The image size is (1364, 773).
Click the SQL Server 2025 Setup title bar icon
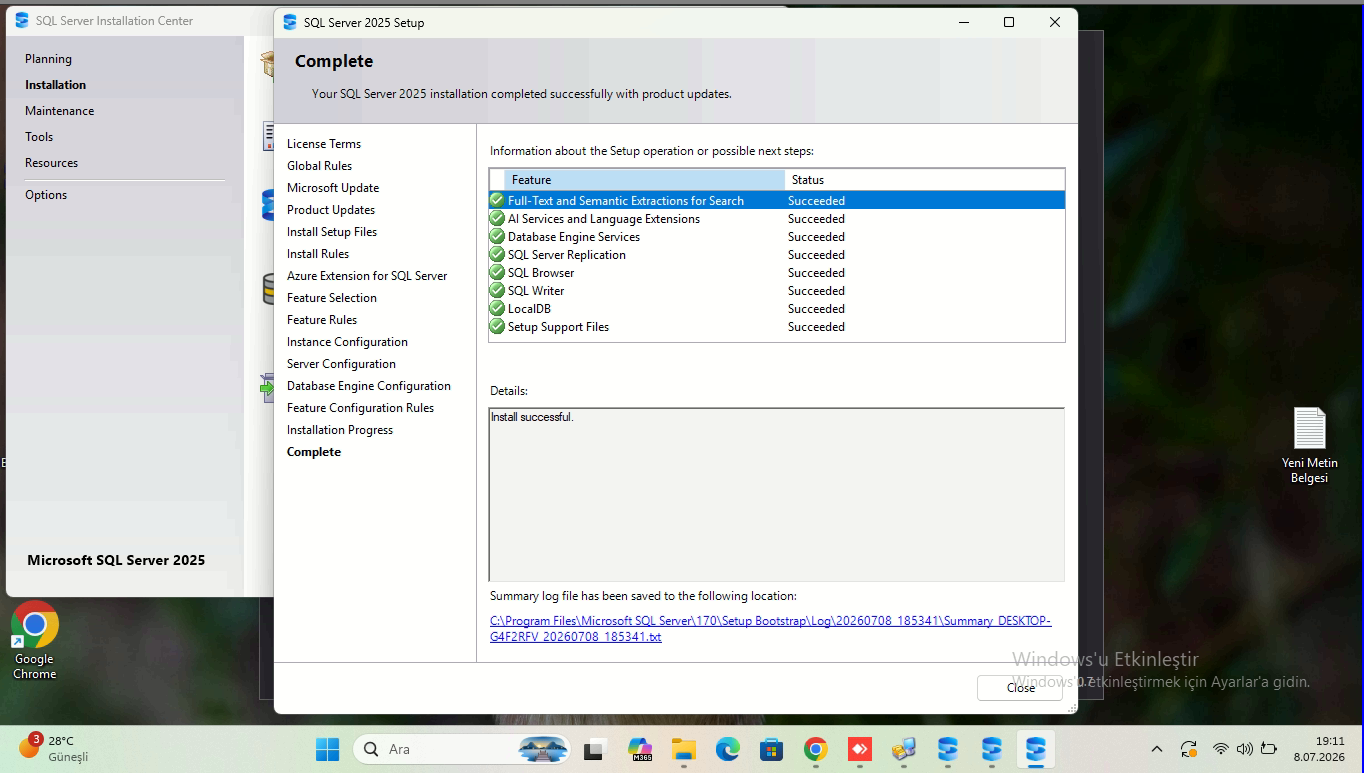[x=290, y=22]
